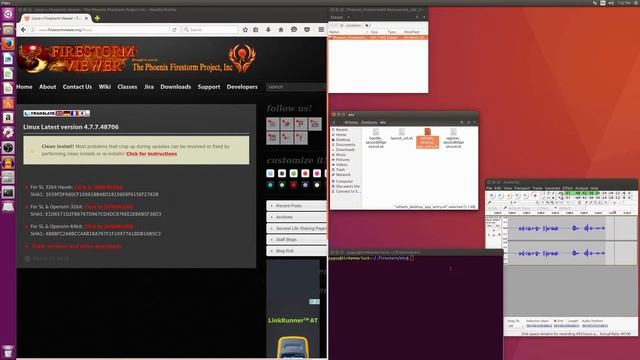Select the highlighted refresh_desktop_app_entry.sh file
The width and height of the screenshot is (640, 360).
427,138
